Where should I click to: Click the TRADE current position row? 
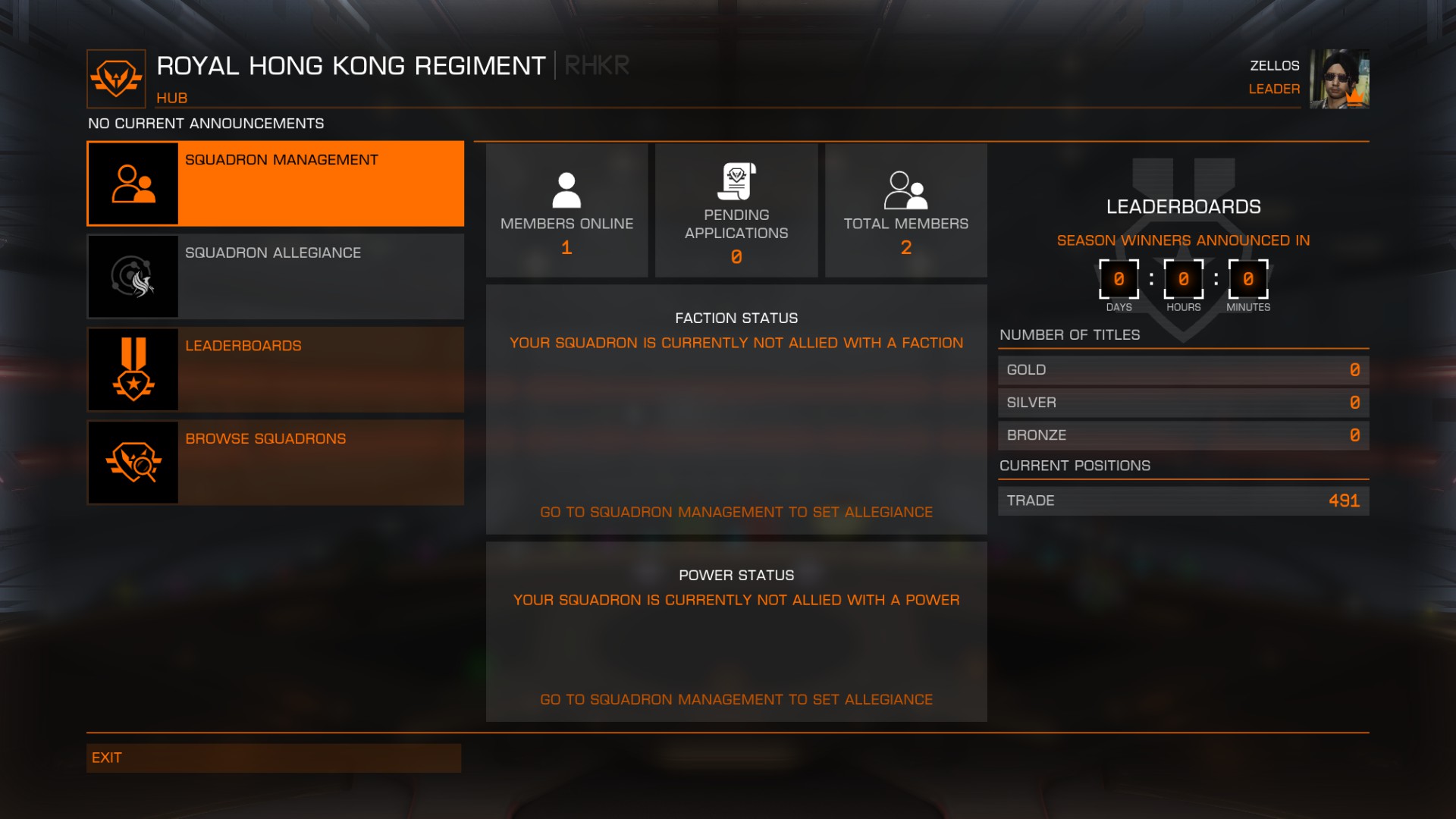point(1184,500)
